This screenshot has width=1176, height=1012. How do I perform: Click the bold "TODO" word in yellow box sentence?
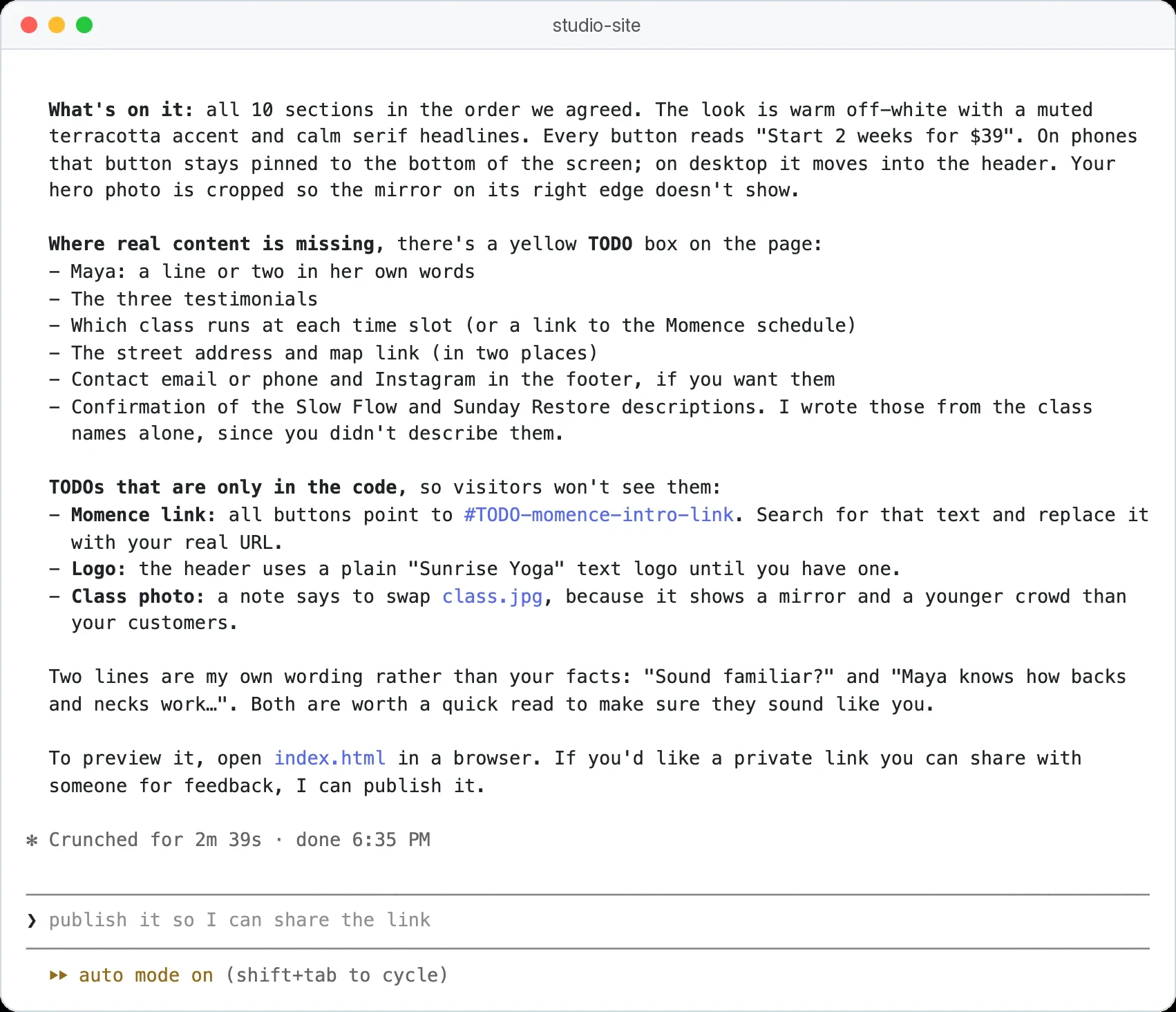pos(610,244)
